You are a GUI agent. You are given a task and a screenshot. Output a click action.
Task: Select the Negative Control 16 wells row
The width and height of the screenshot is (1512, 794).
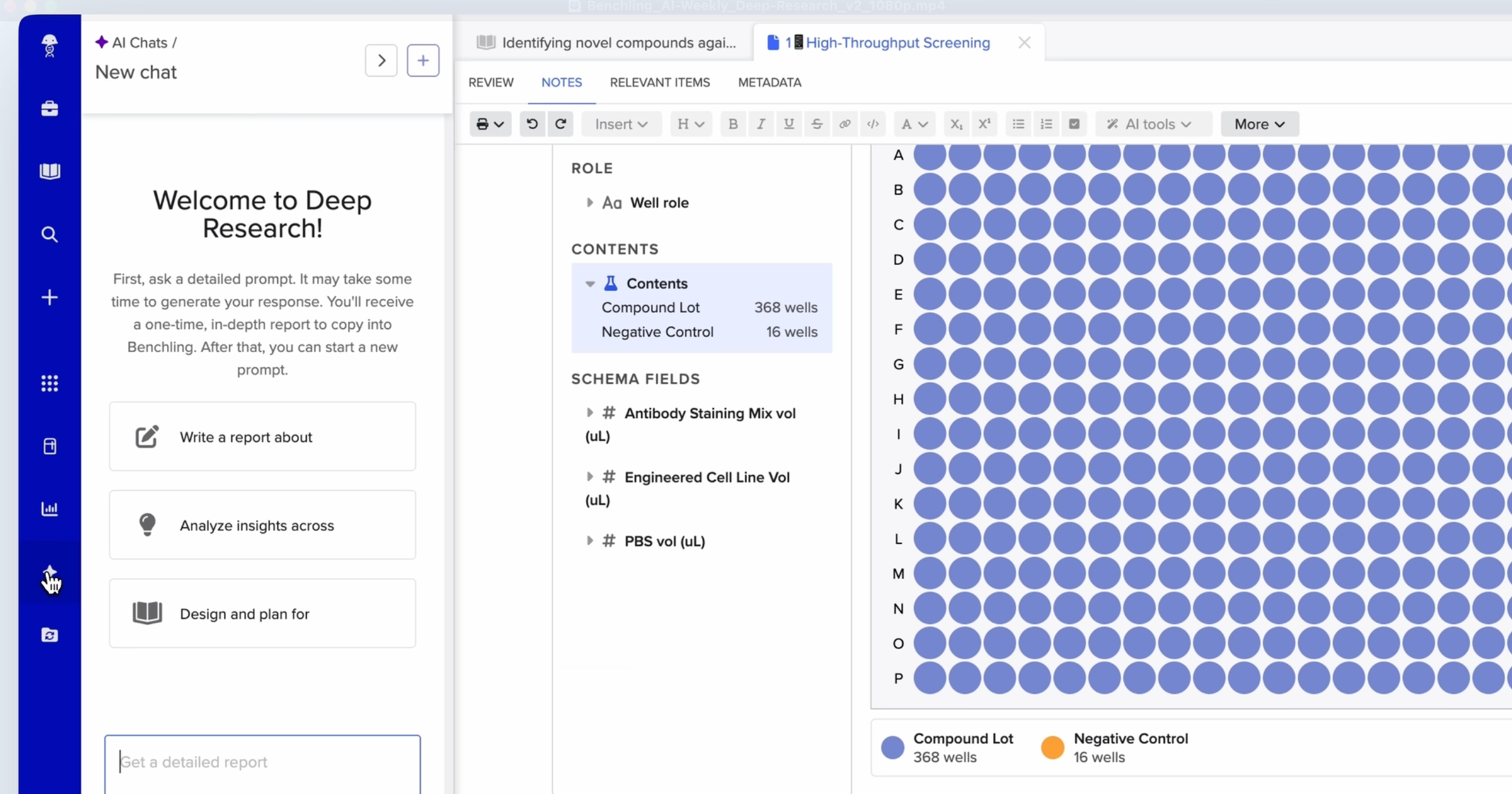[709, 332]
